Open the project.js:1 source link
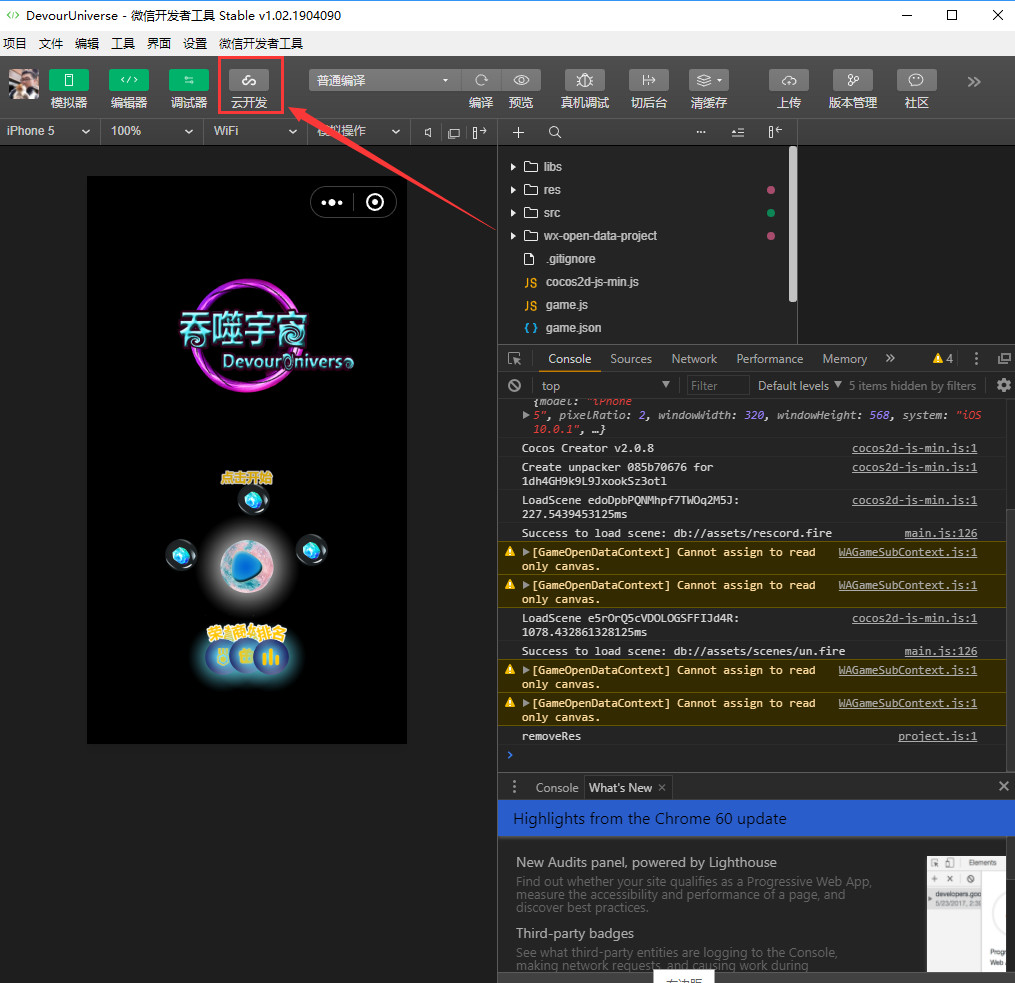Viewport: 1015px width, 983px height. pyautogui.click(x=937, y=736)
